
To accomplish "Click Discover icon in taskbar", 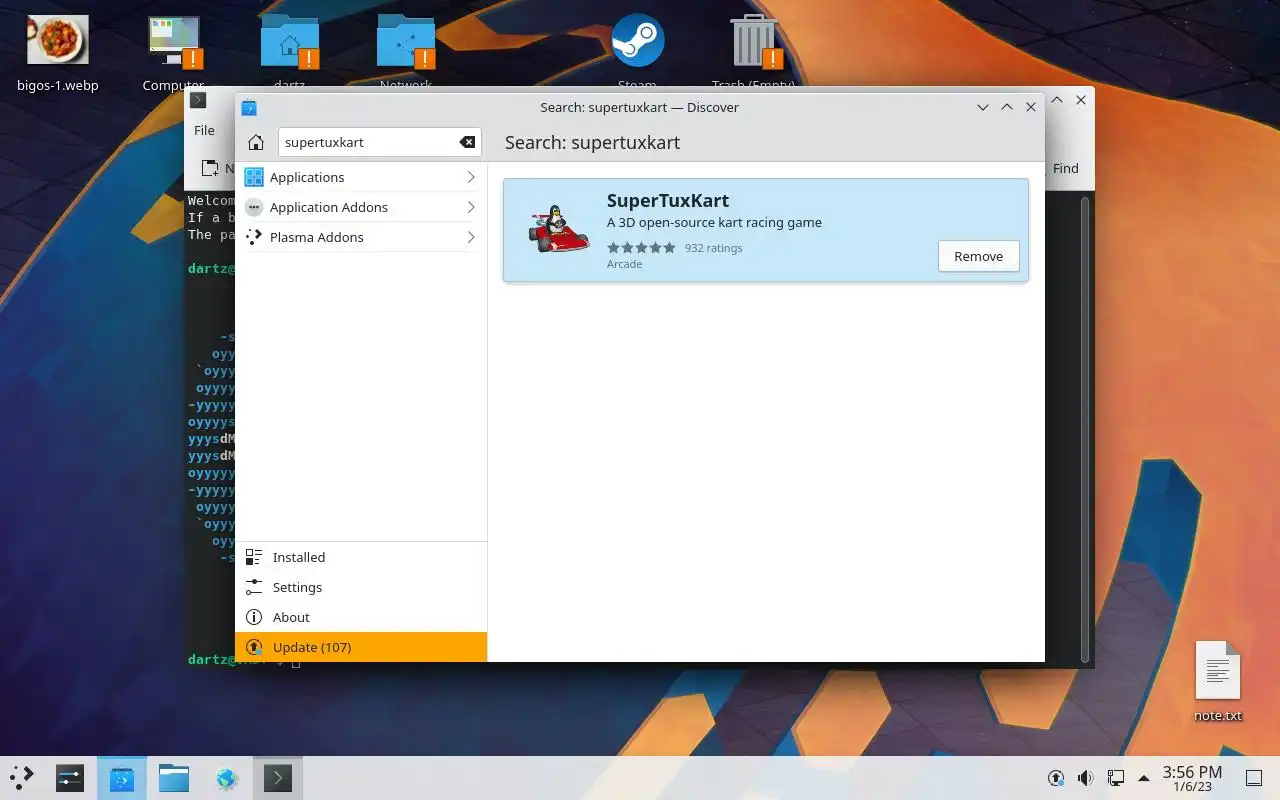I will pyautogui.click(x=122, y=778).
